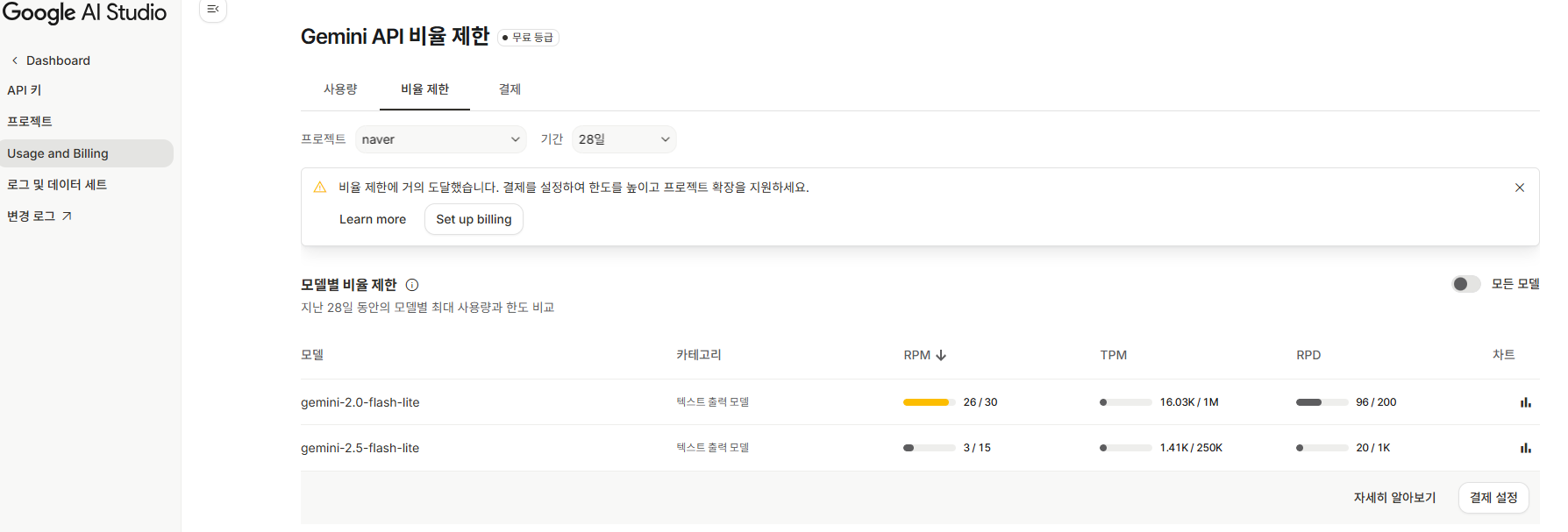Open 프로젝트 in the sidebar
The image size is (1568, 532).
(x=30, y=121)
